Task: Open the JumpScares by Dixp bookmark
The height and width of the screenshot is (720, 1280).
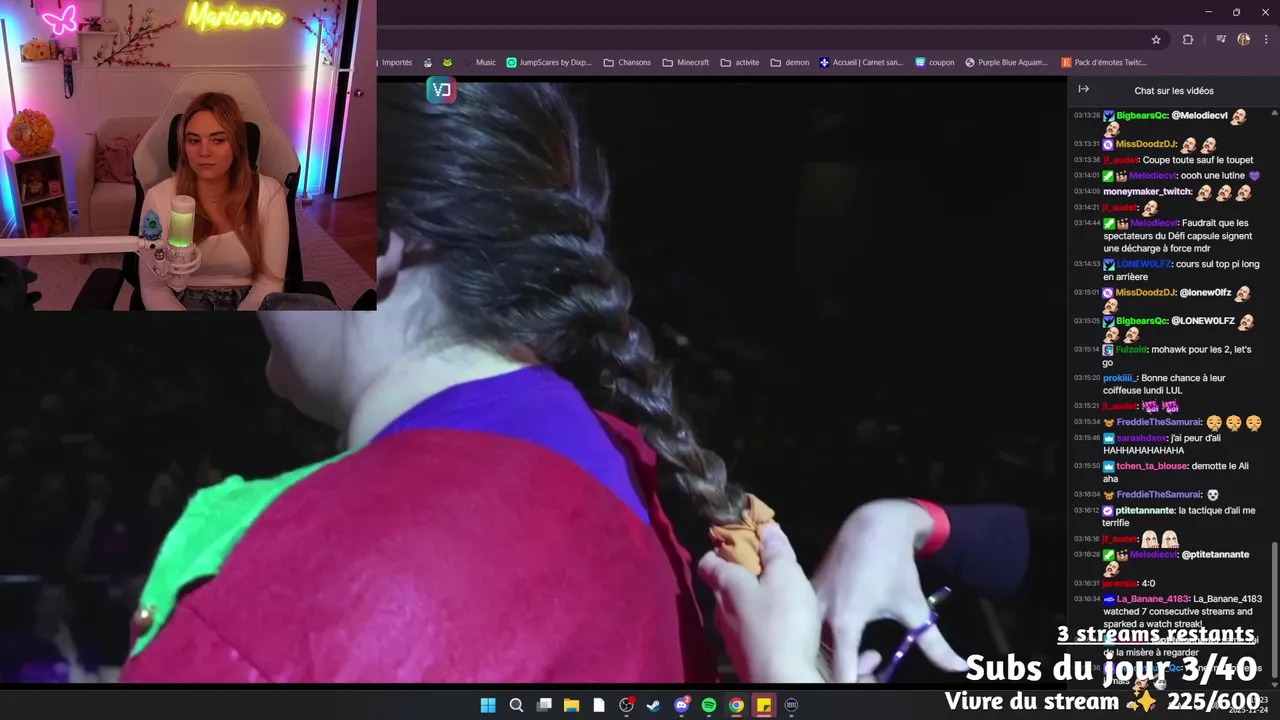Action: click(x=549, y=62)
